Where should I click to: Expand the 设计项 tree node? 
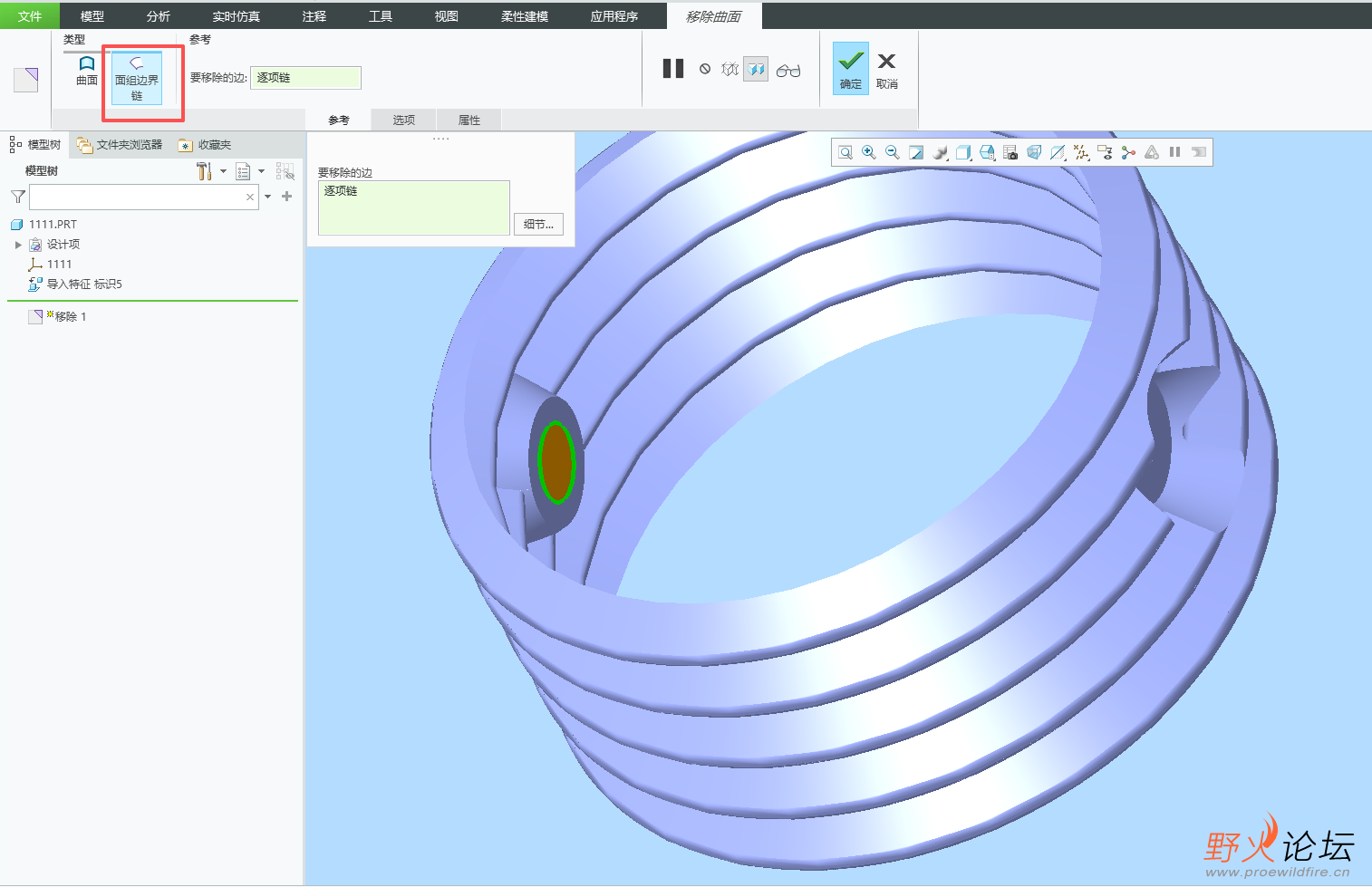click(18, 245)
